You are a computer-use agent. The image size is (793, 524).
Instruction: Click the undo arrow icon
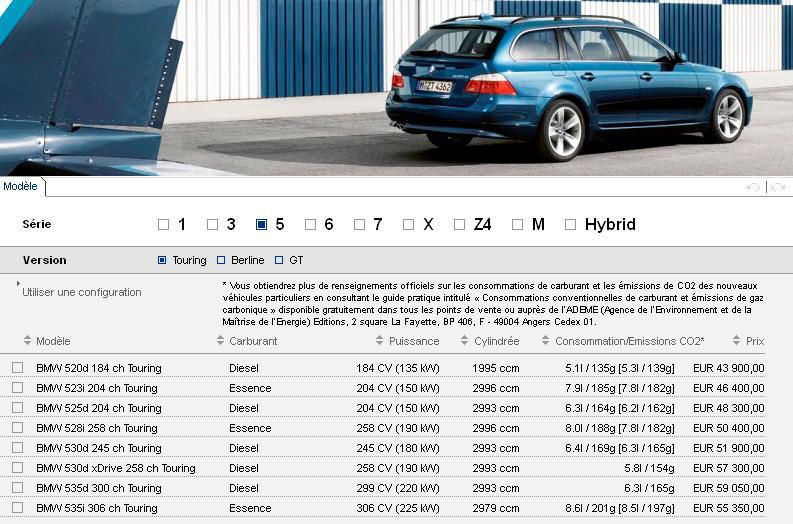[x=753, y=187]
